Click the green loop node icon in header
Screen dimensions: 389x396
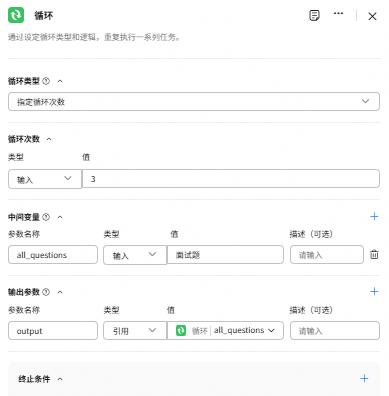(x=16, y=15)
